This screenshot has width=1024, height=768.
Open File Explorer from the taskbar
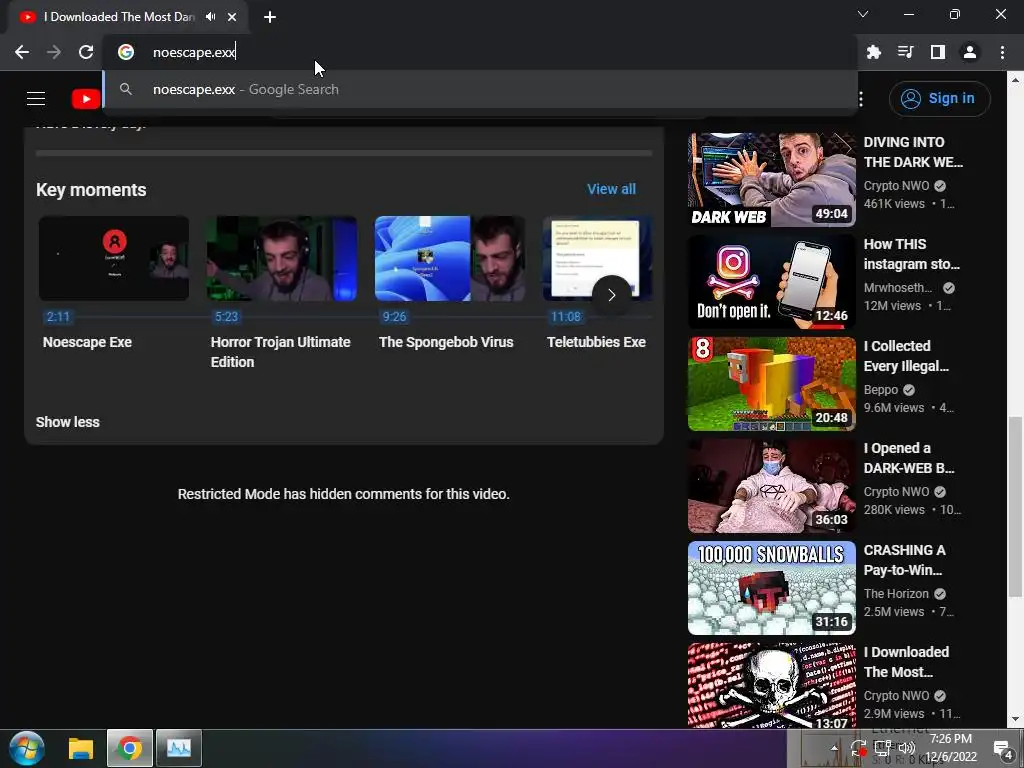[81, 748]
